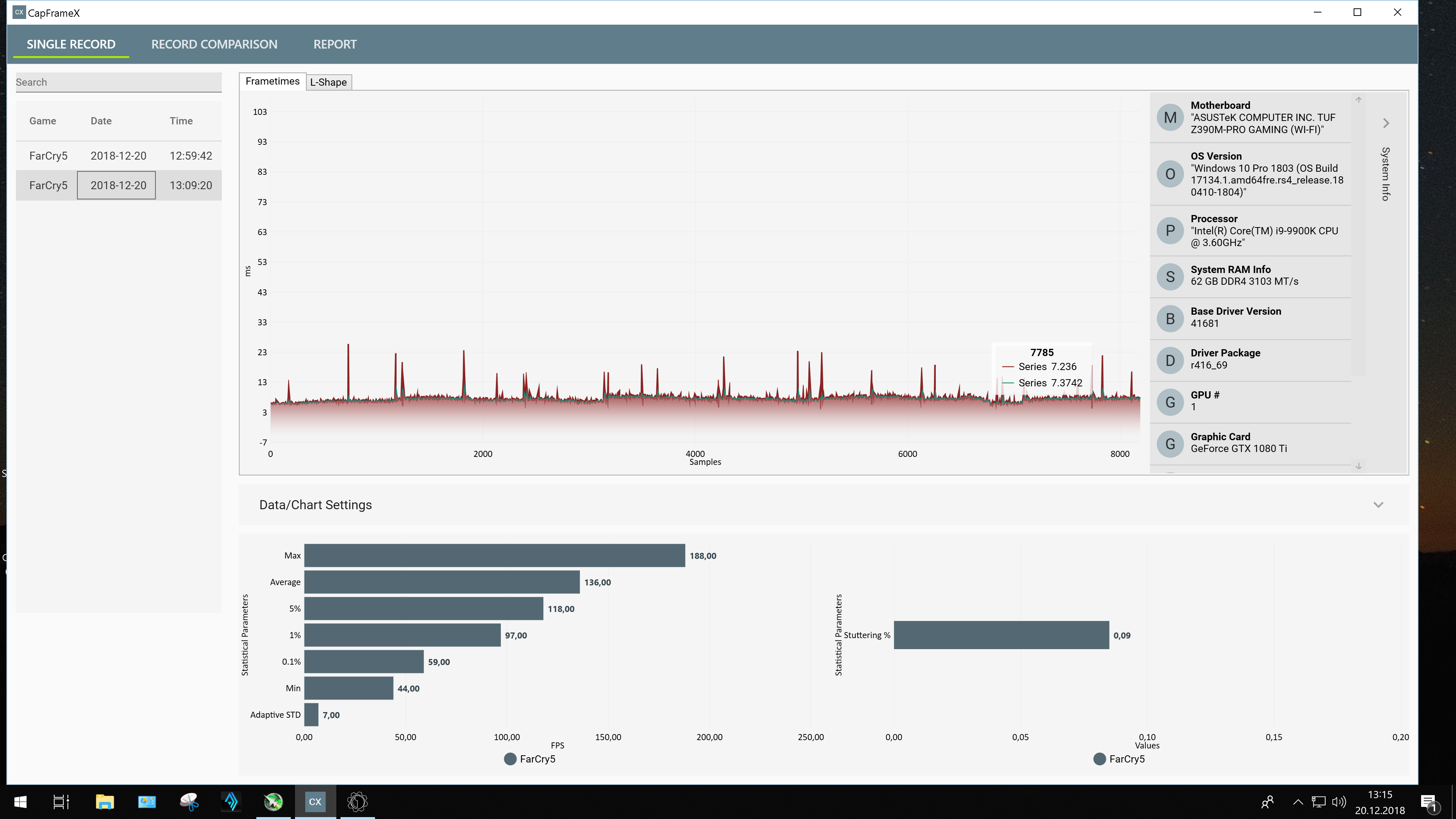Click the Base Driver Version 'B' icon
1456x819 pixels.
[x=1170, y=319]
